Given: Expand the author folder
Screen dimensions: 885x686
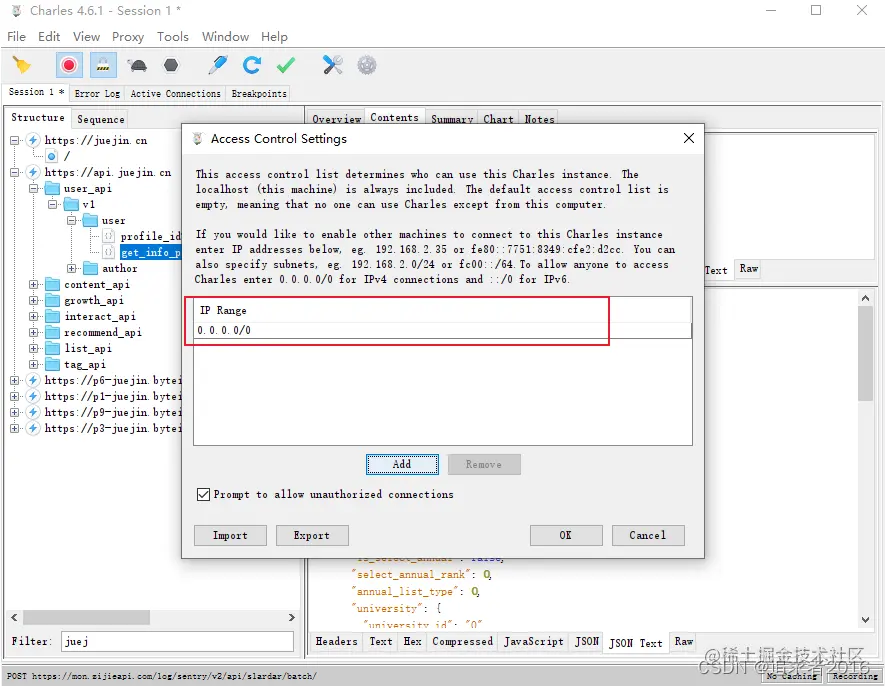Looking at the screenshot, I should point(72,268).
